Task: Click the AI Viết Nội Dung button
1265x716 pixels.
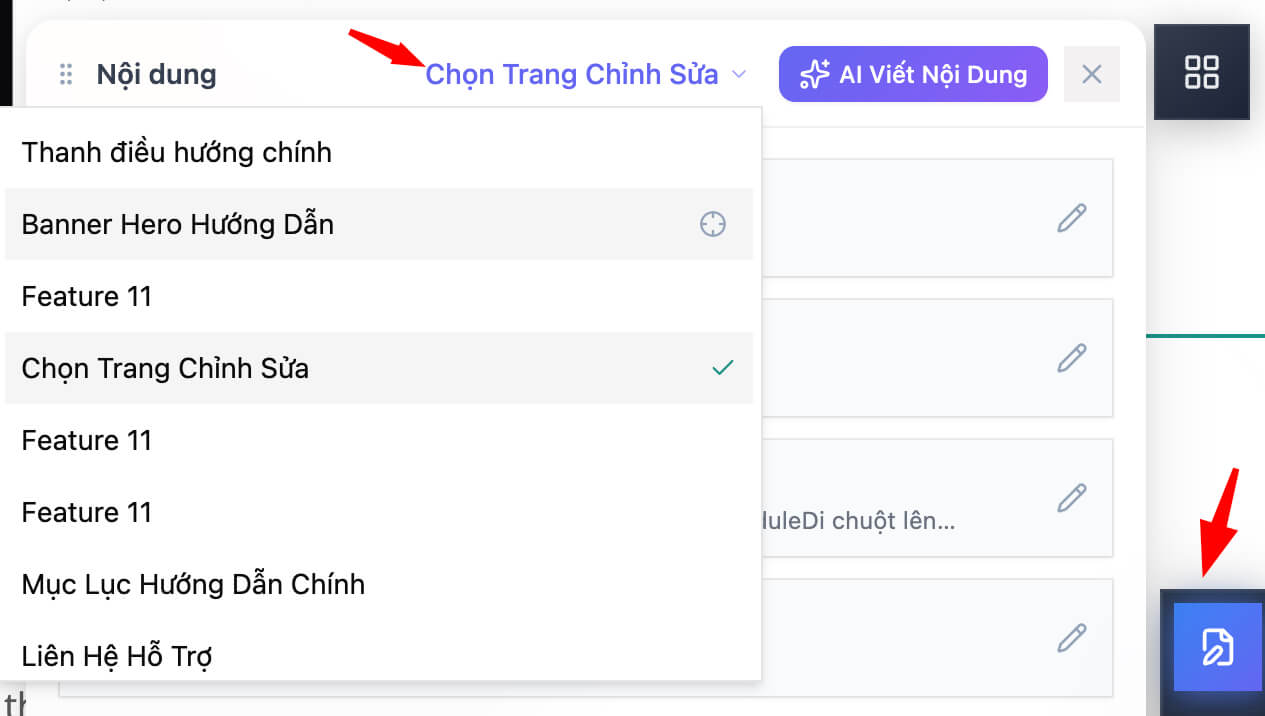Action: (913, 74)
